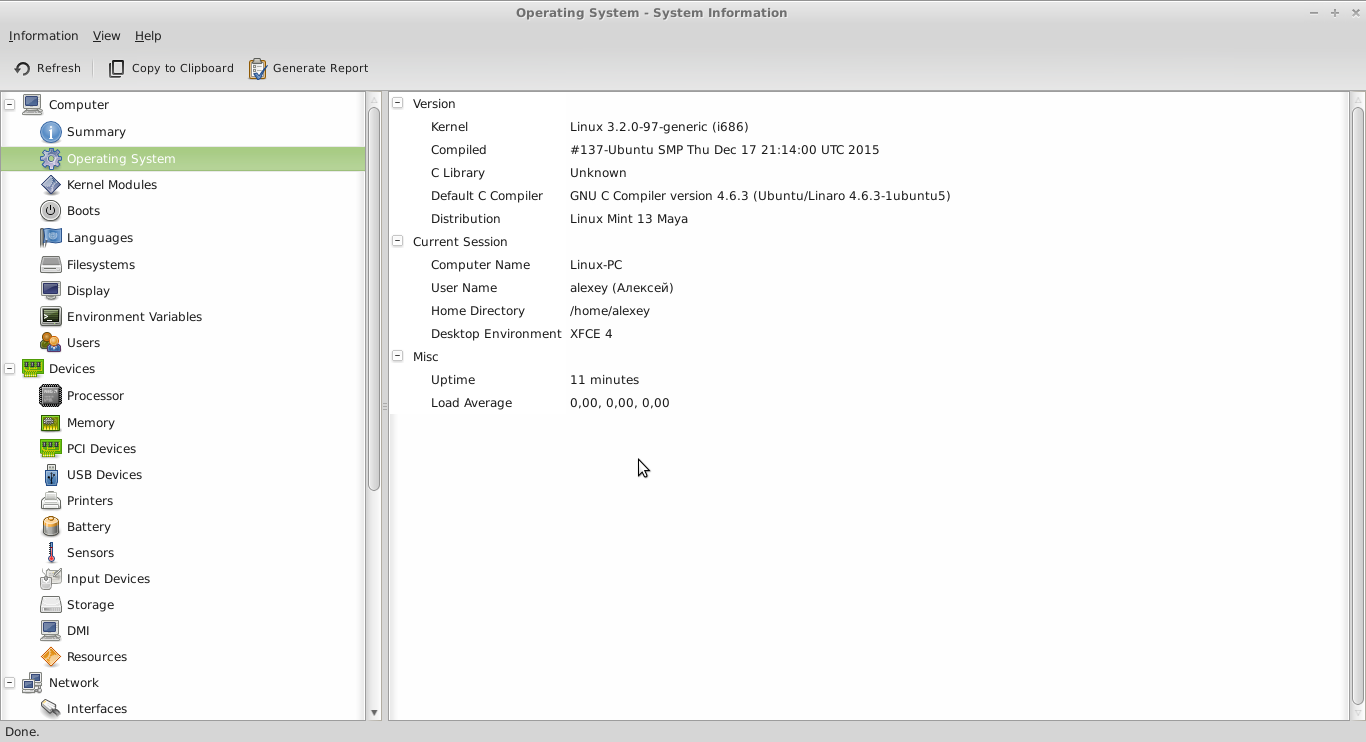This screenshot has width=1366, height=742.
Task: Collapse the Version section
Action: pyautogui.click(x=398, y=103)
